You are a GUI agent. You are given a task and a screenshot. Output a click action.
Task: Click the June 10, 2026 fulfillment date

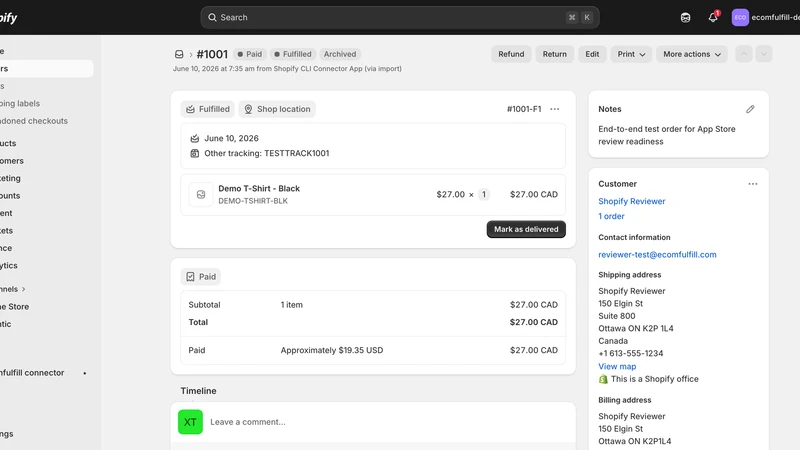click(231, 138)
